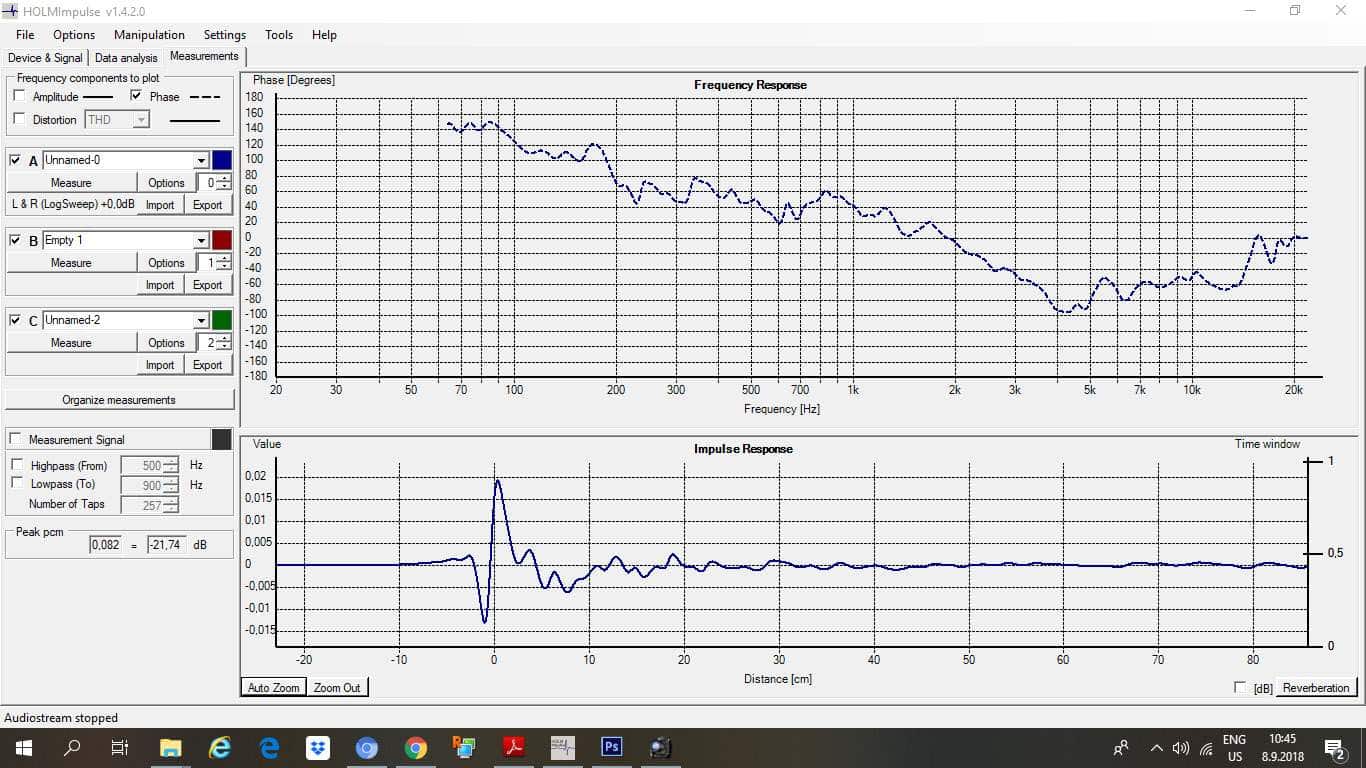This screenshot has height=768, width=1366.
Task: Adjust the measurement A number stepper
Action: tap(224, 182)
